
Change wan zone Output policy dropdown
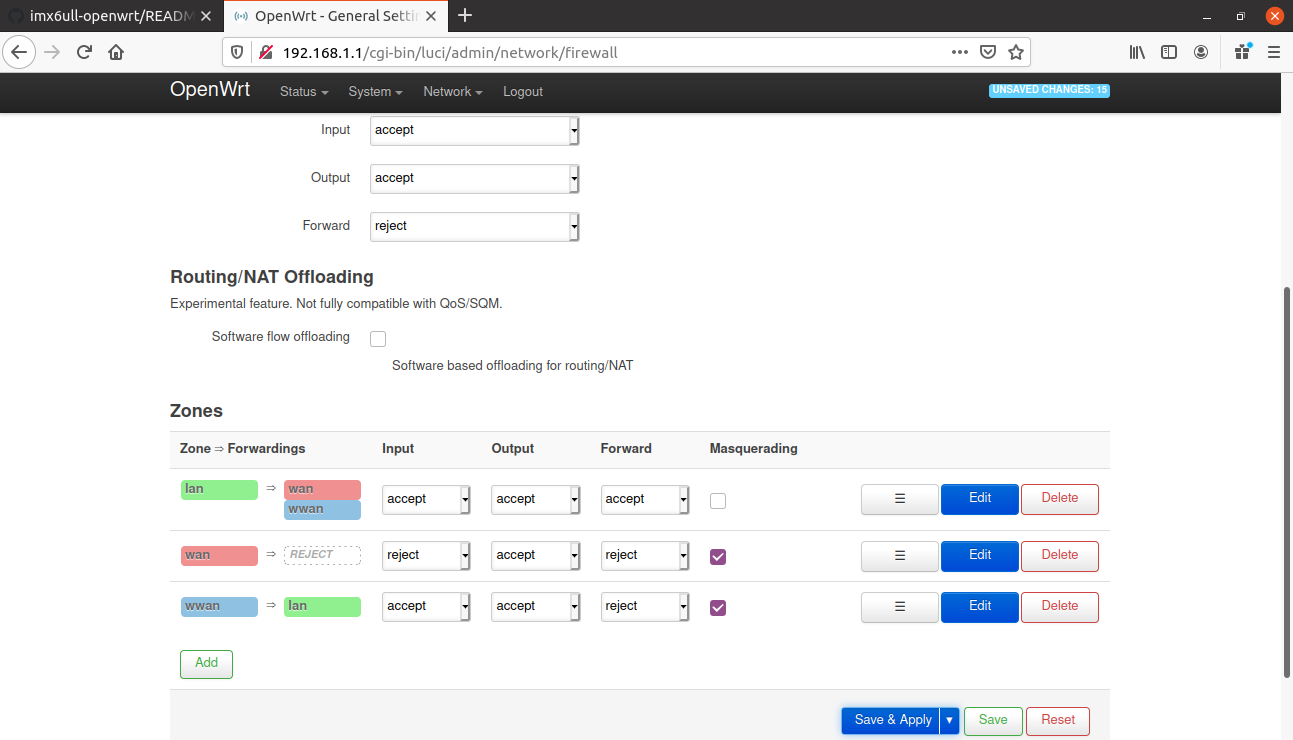click(x=535, y=555)
